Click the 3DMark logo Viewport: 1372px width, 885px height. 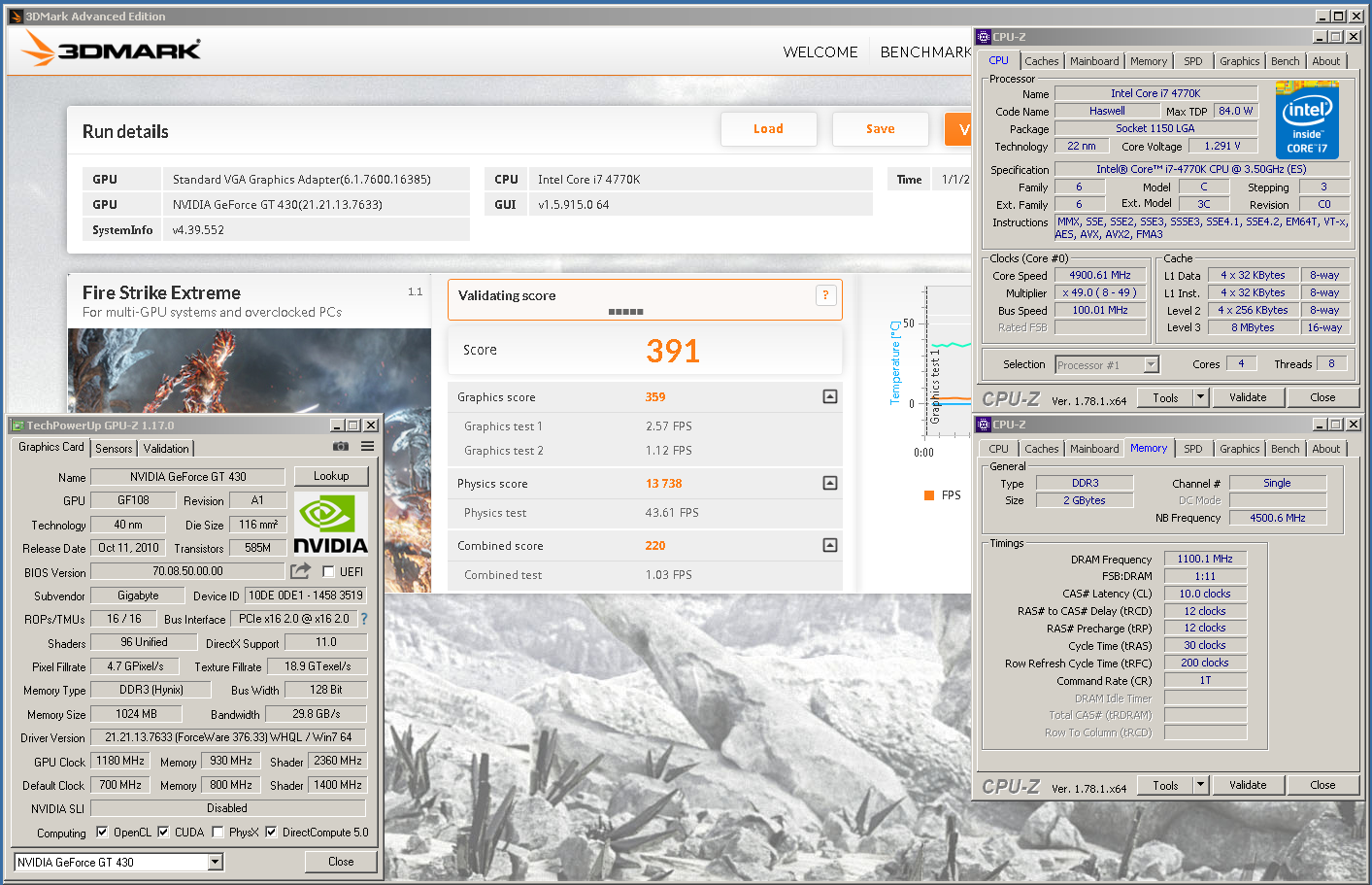112,49
